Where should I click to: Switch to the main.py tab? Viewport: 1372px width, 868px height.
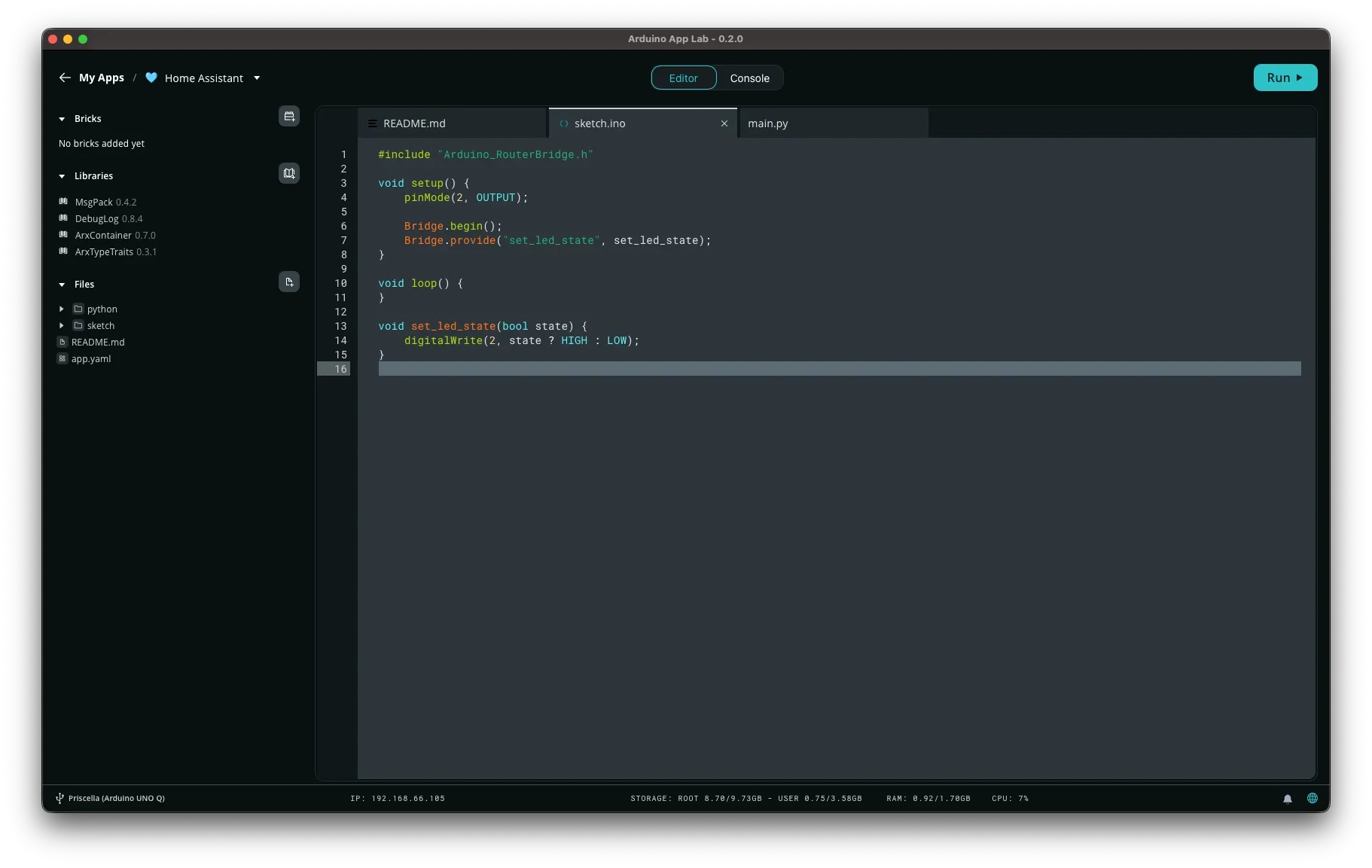coord(767,123)
